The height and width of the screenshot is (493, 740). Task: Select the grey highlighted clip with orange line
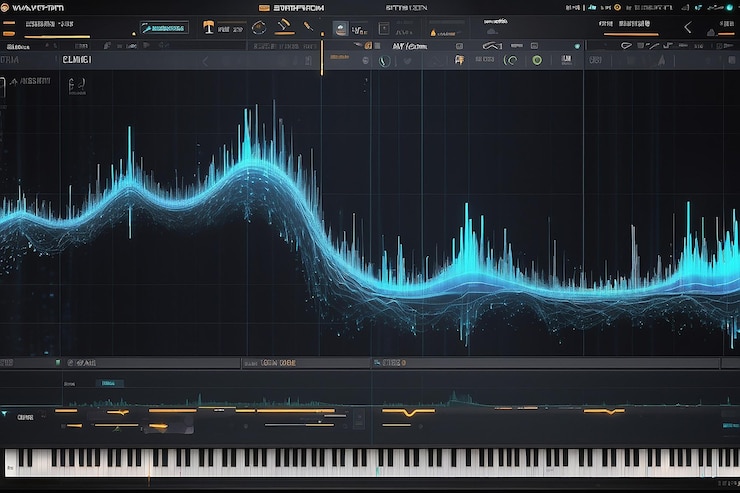(x=171, y=426)
